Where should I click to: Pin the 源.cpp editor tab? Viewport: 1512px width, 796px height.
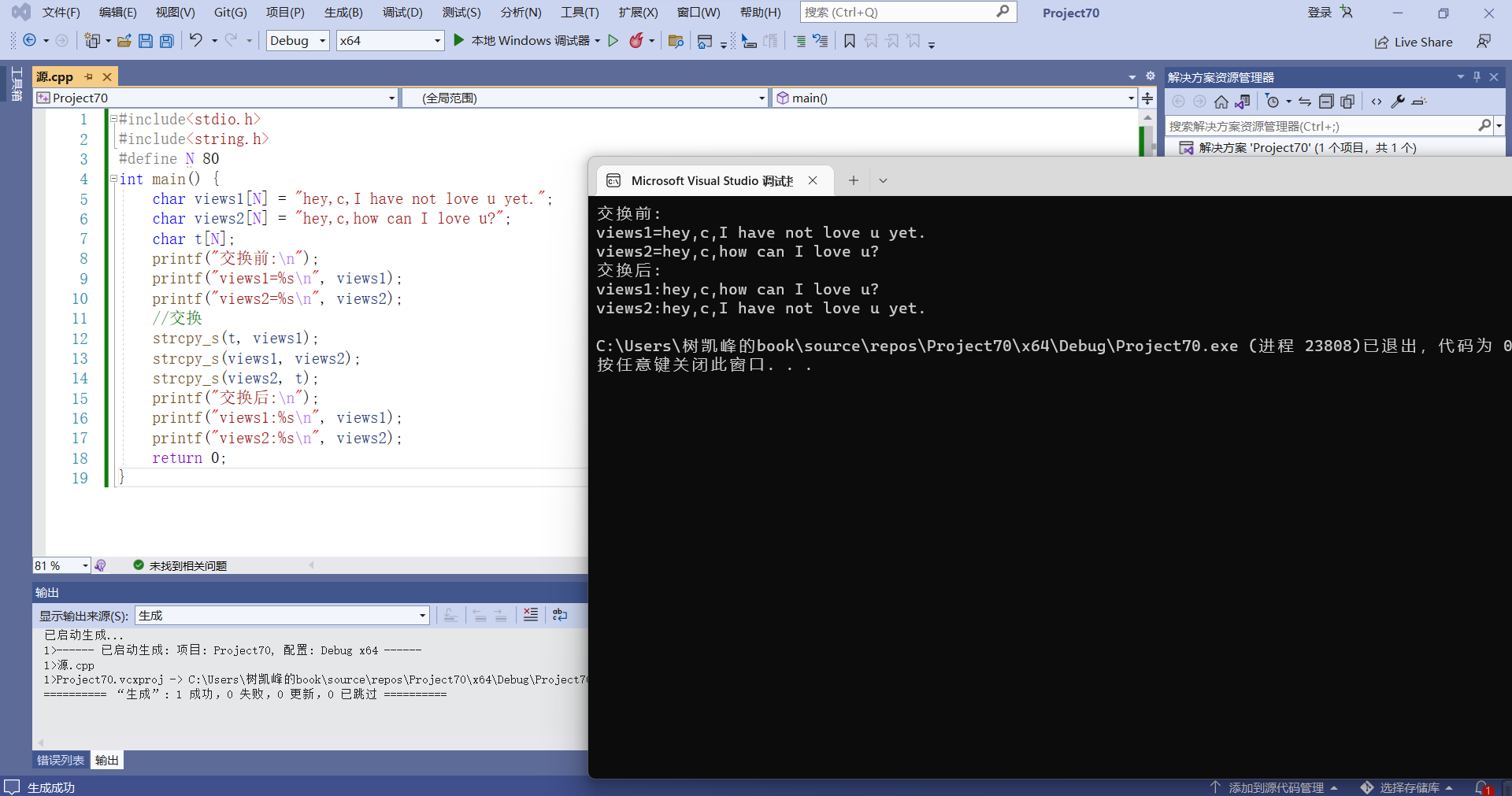coord(89,76)
